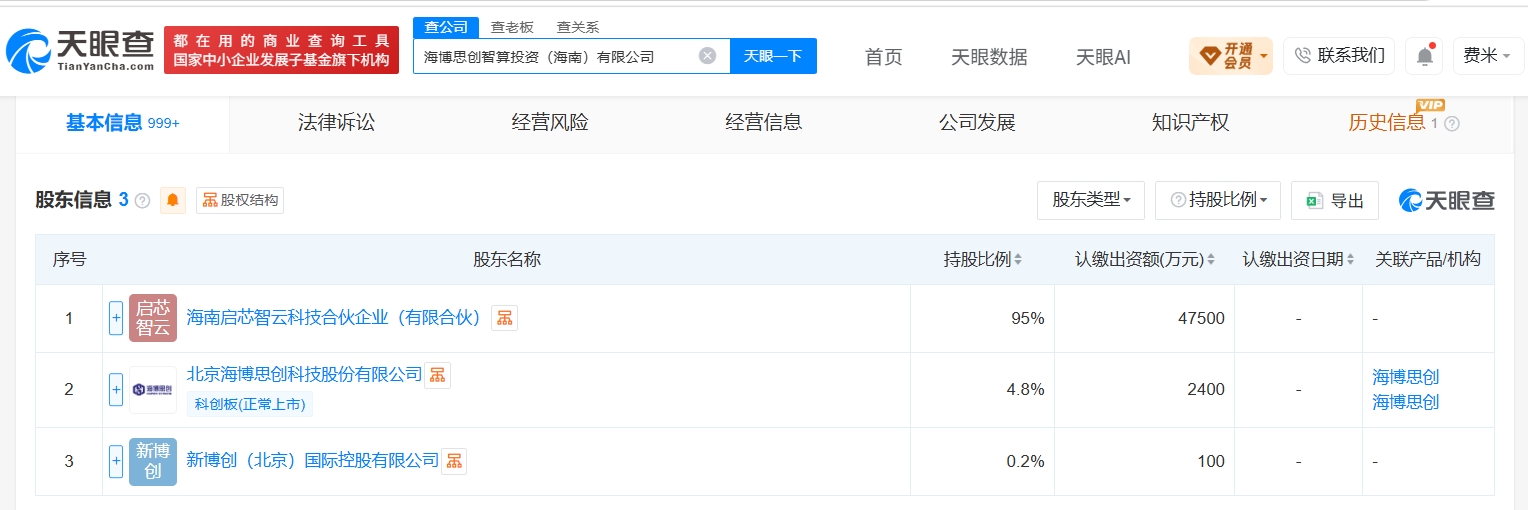Open the help icon next to 股东信息 3
Image resolution: width=1528 pixels, height=510 pixels.
pyautogui.click(x=142, y=200)
